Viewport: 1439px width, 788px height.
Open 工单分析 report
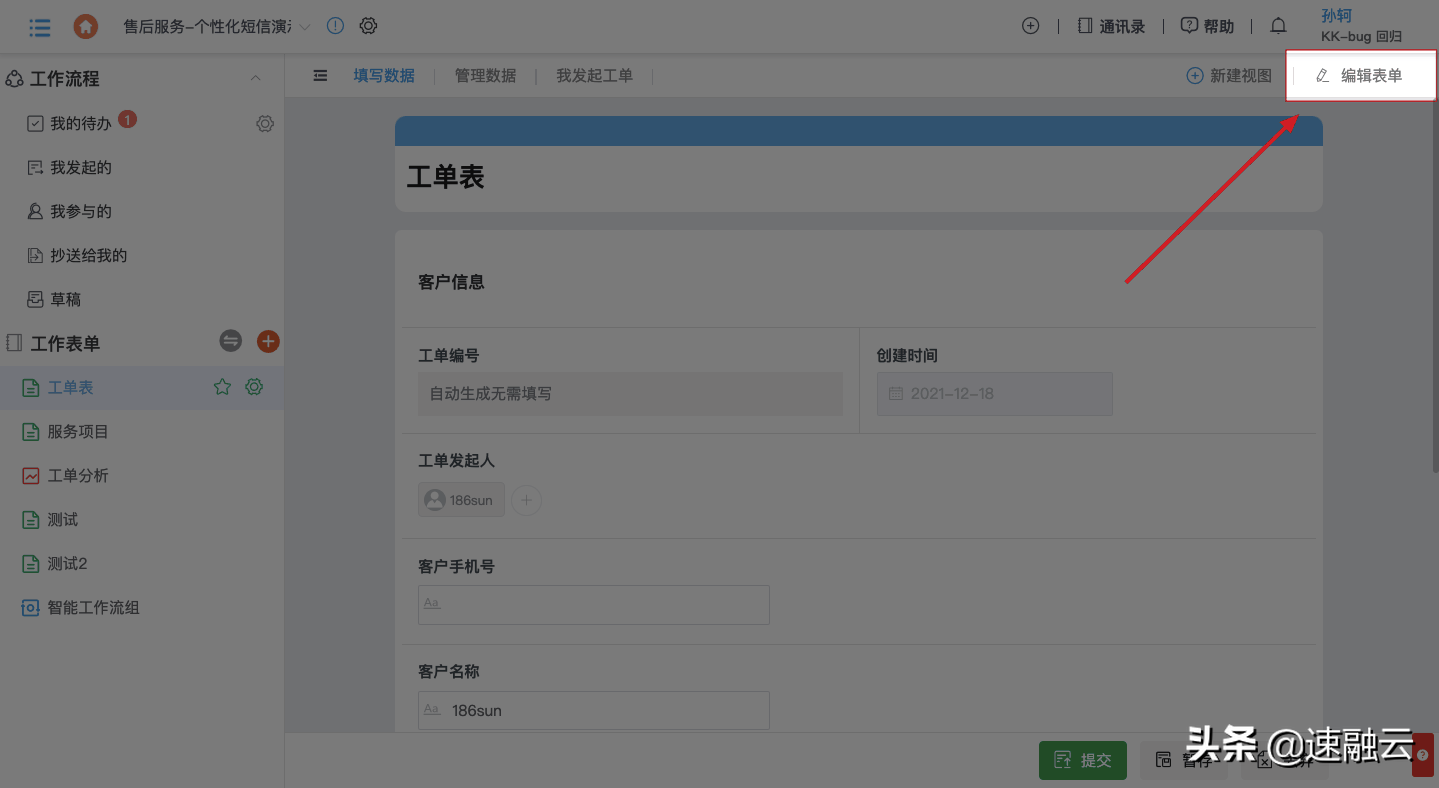pos(78,475)
